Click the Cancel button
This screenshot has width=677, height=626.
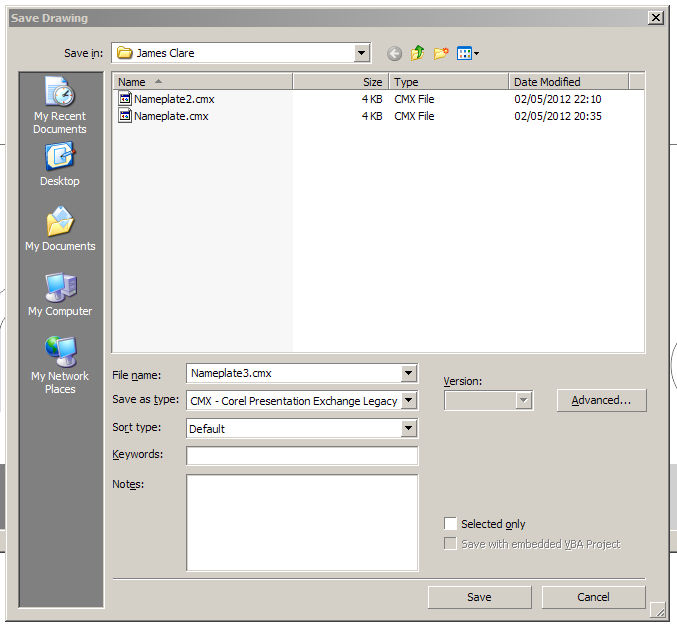[593, 597]
